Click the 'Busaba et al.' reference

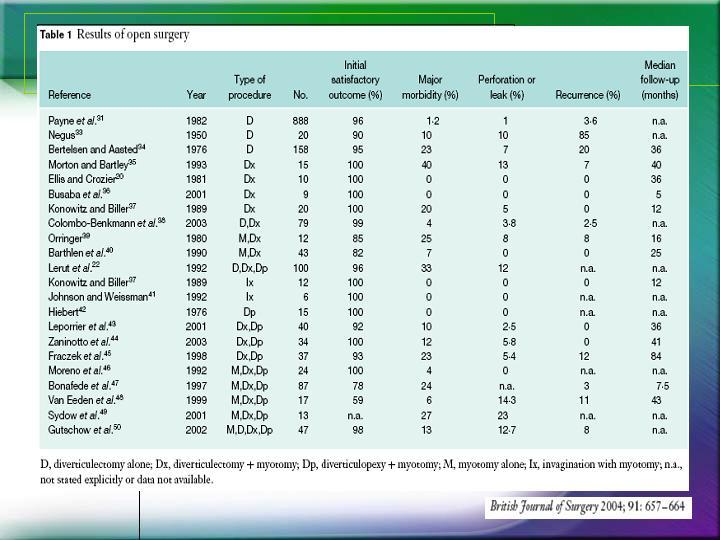pos(79,194)
